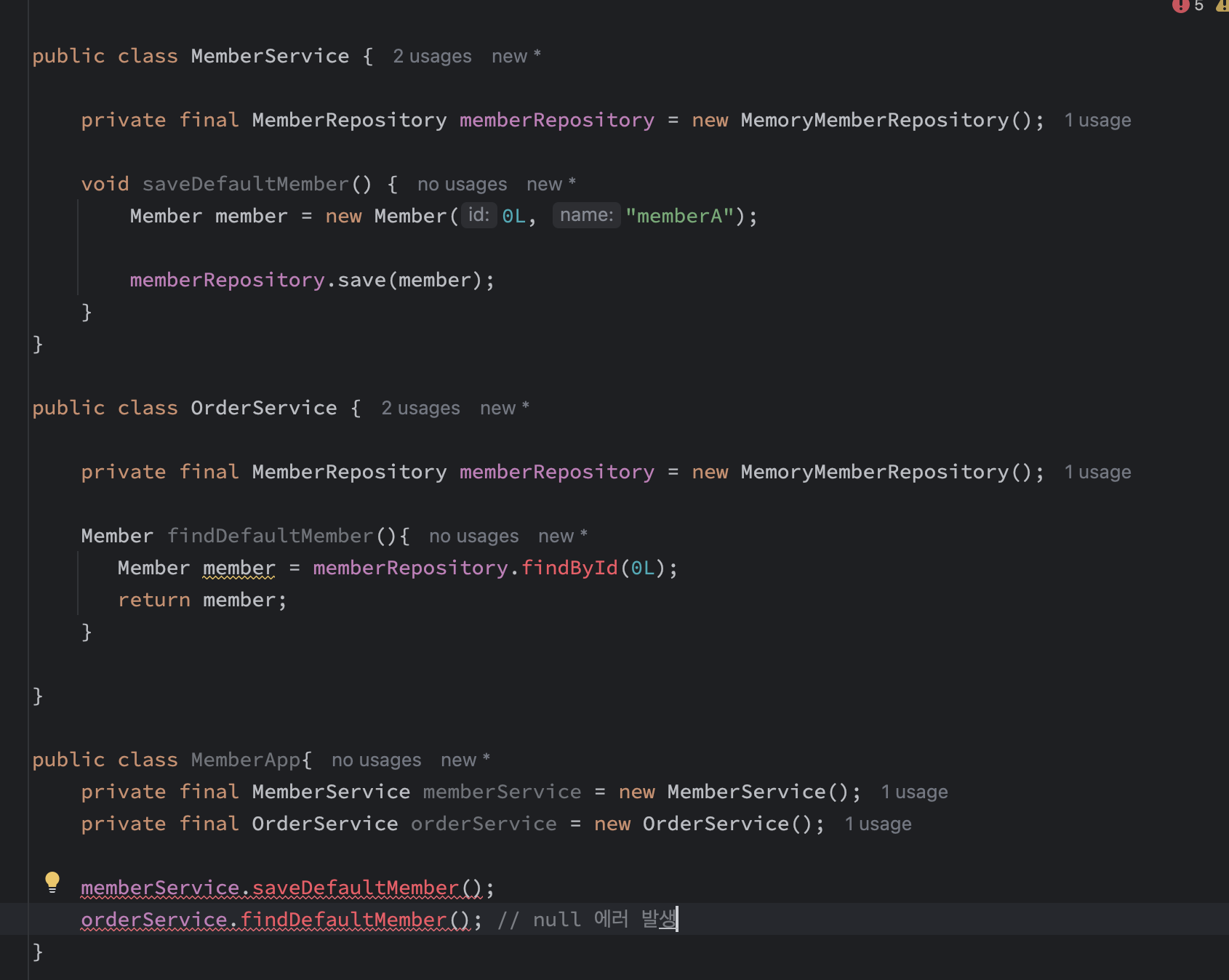This screenshot has width=1229, height=980.
Task: Click 'new *' author hint beside OrderService class
Action: tap(505, 408)
